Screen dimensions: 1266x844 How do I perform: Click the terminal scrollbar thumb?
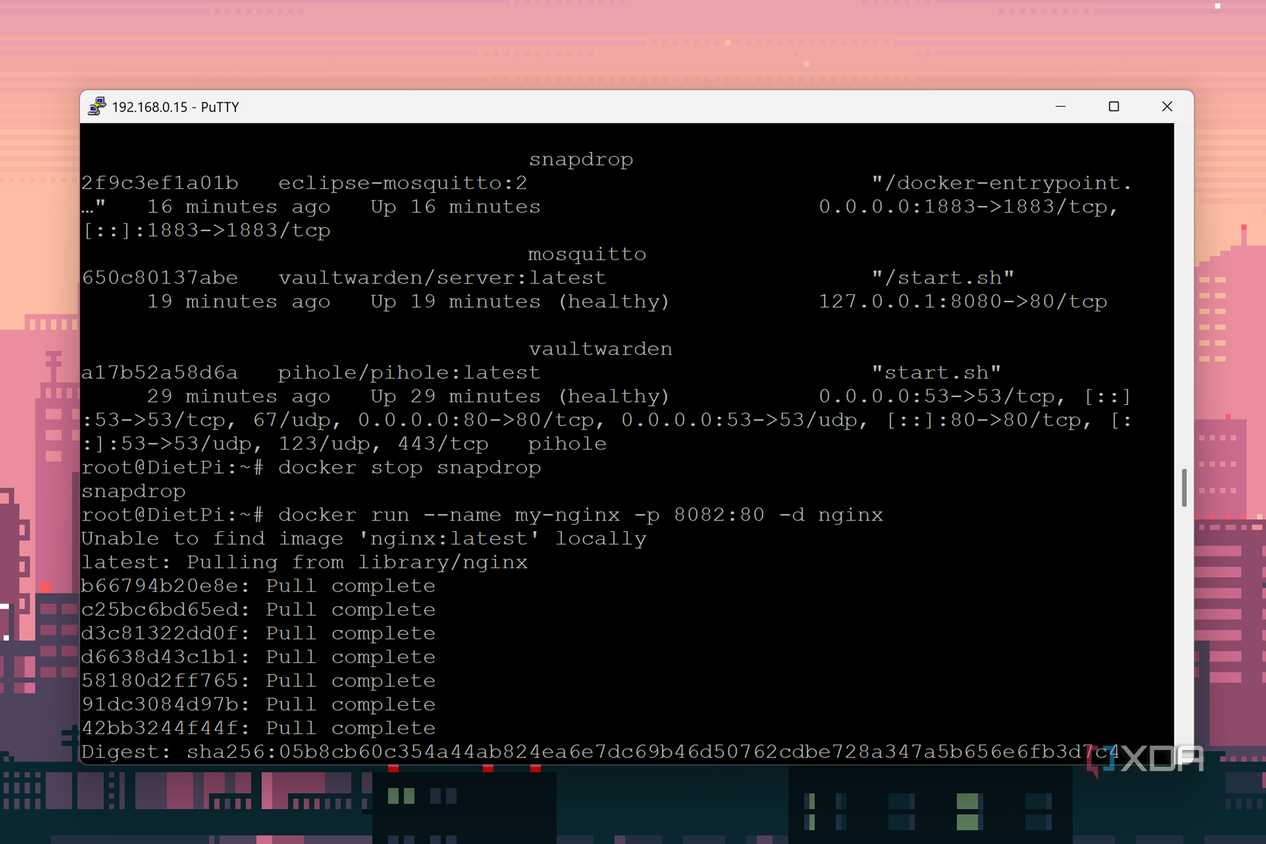coord(1184,488)
